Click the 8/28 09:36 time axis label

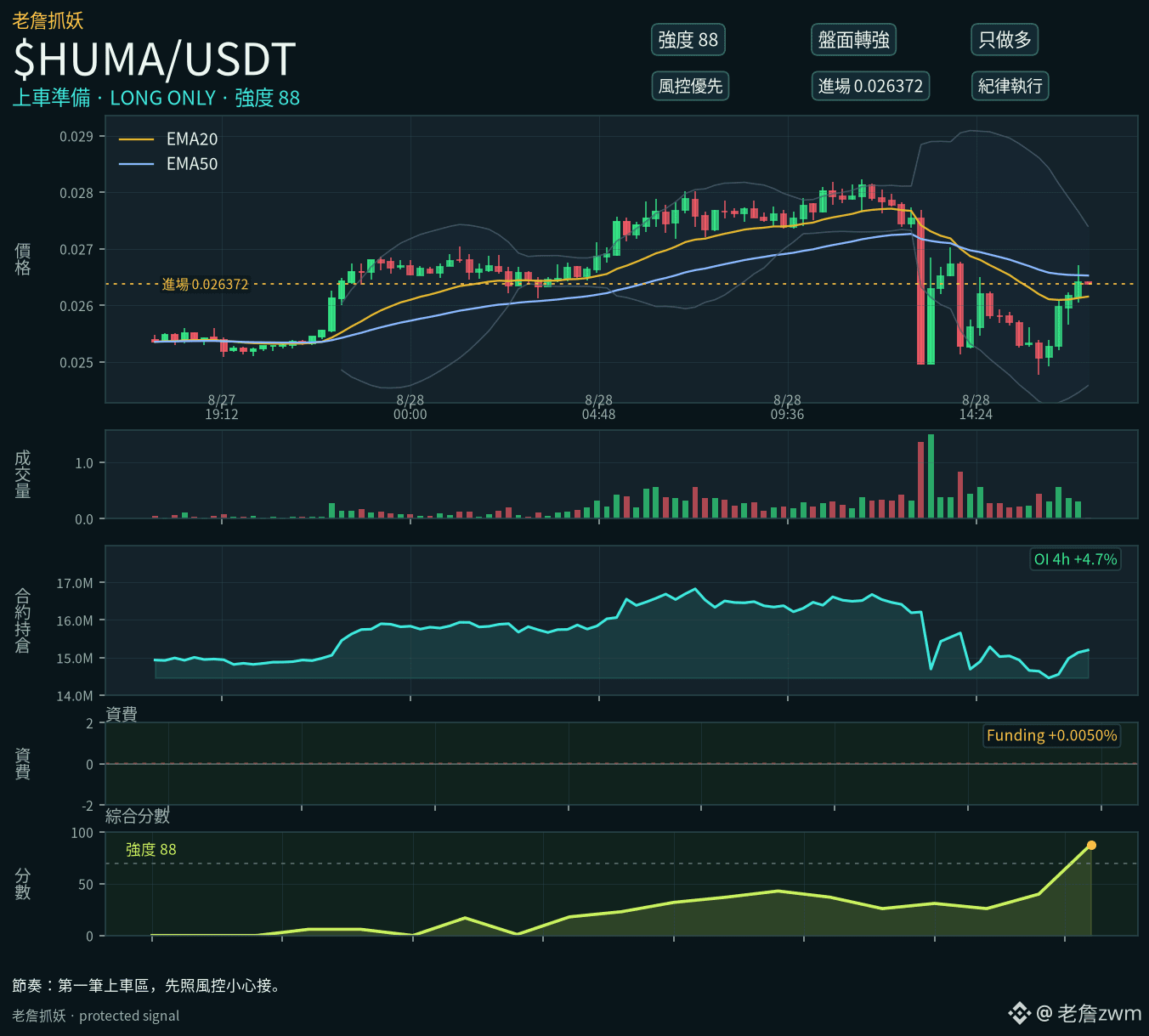[x=788, y=407]
